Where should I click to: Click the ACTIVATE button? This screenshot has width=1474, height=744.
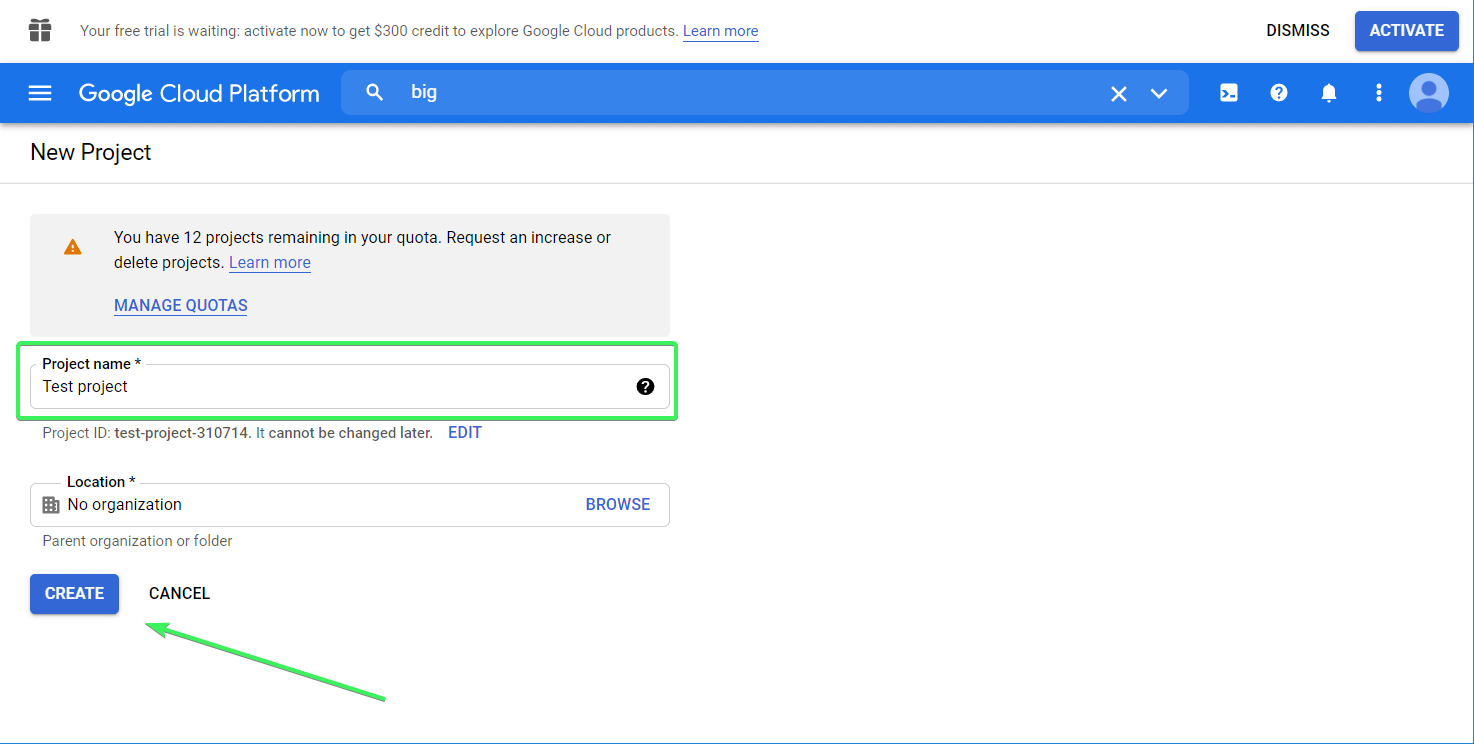coord(1407,31)
